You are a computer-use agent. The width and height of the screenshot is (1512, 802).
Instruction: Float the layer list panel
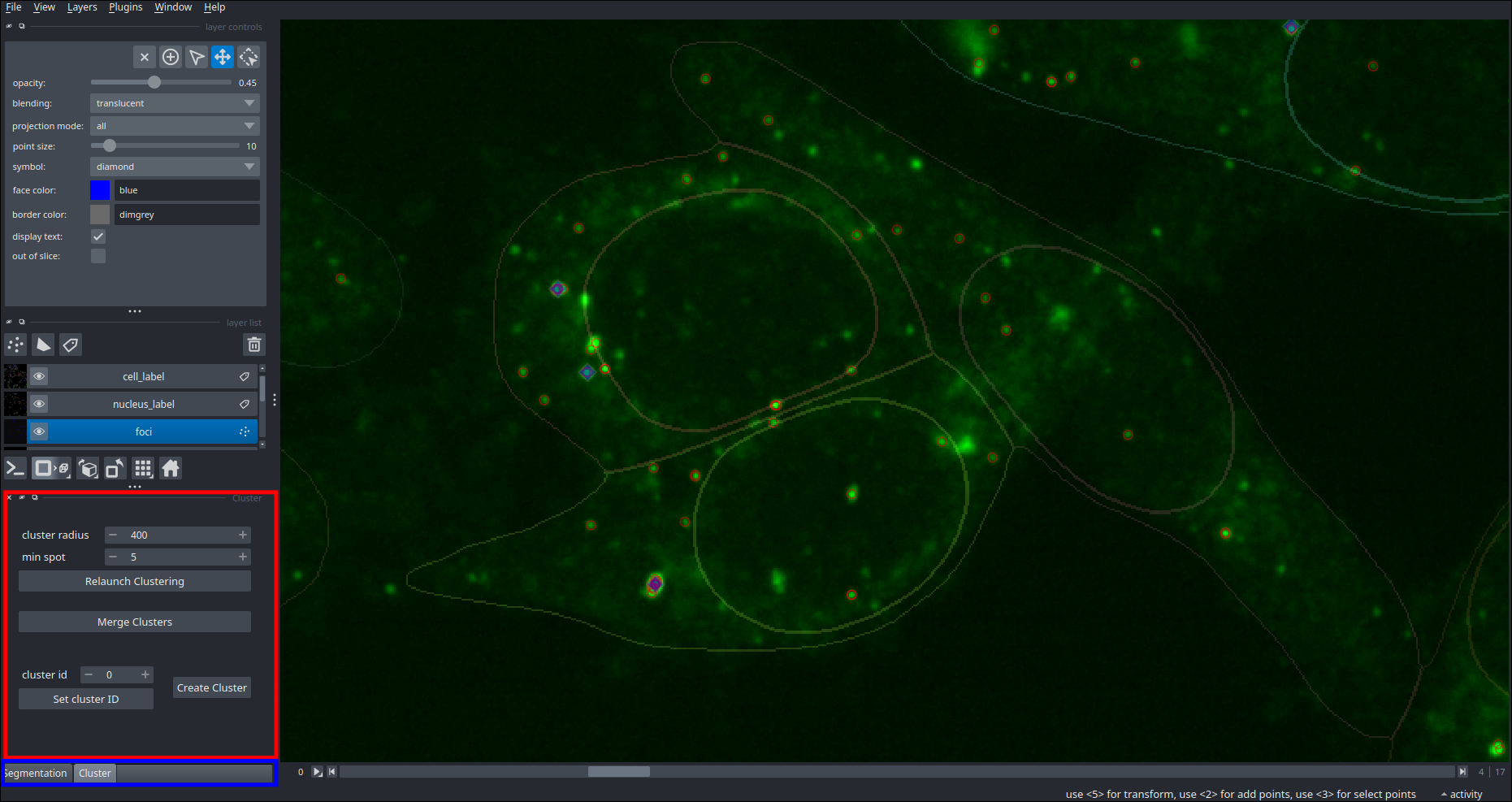22,322
